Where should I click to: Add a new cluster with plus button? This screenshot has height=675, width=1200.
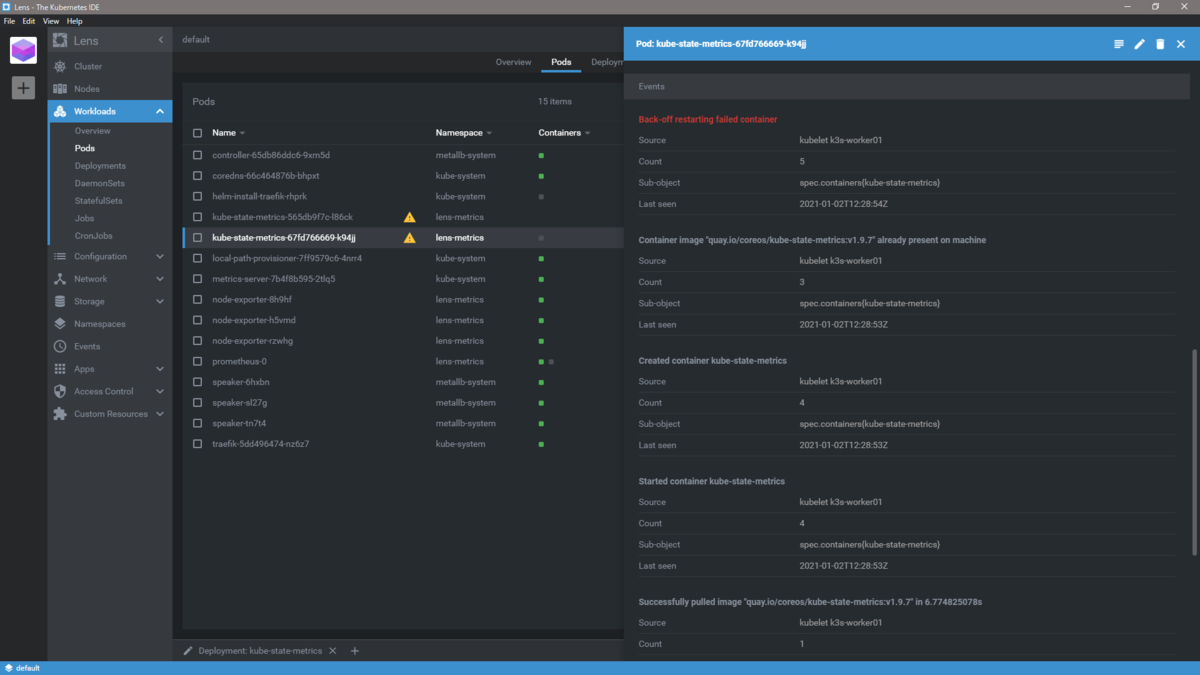pos(23,88)
